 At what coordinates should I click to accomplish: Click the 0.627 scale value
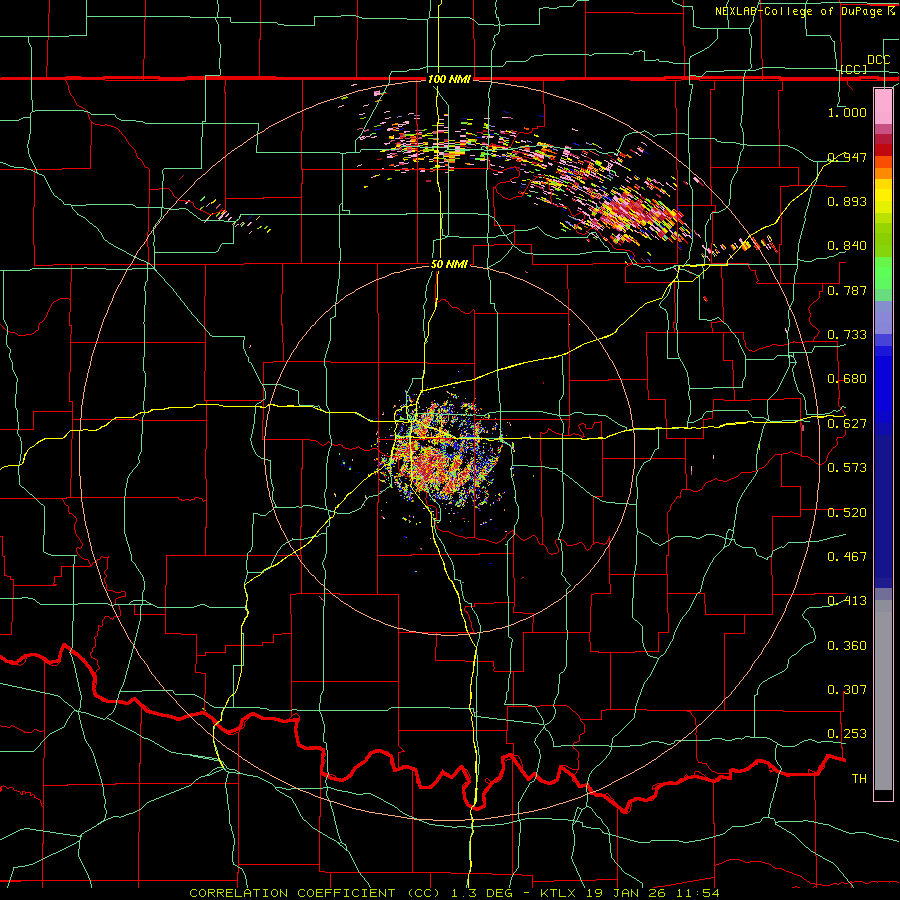(x=847, y=424)
